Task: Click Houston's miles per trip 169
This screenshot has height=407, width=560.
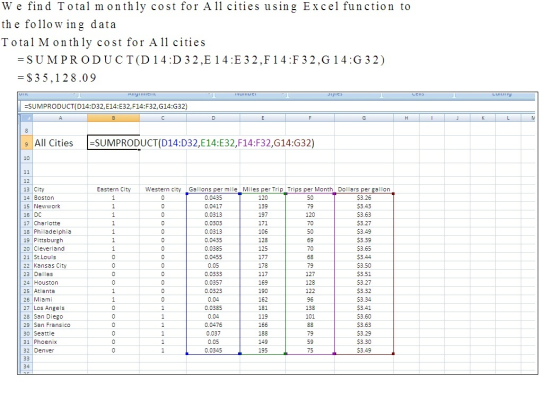Action: (263, 282)
